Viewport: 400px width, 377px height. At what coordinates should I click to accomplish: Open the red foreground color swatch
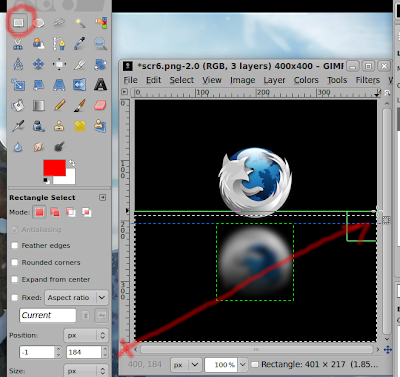(x=54, y=168)
